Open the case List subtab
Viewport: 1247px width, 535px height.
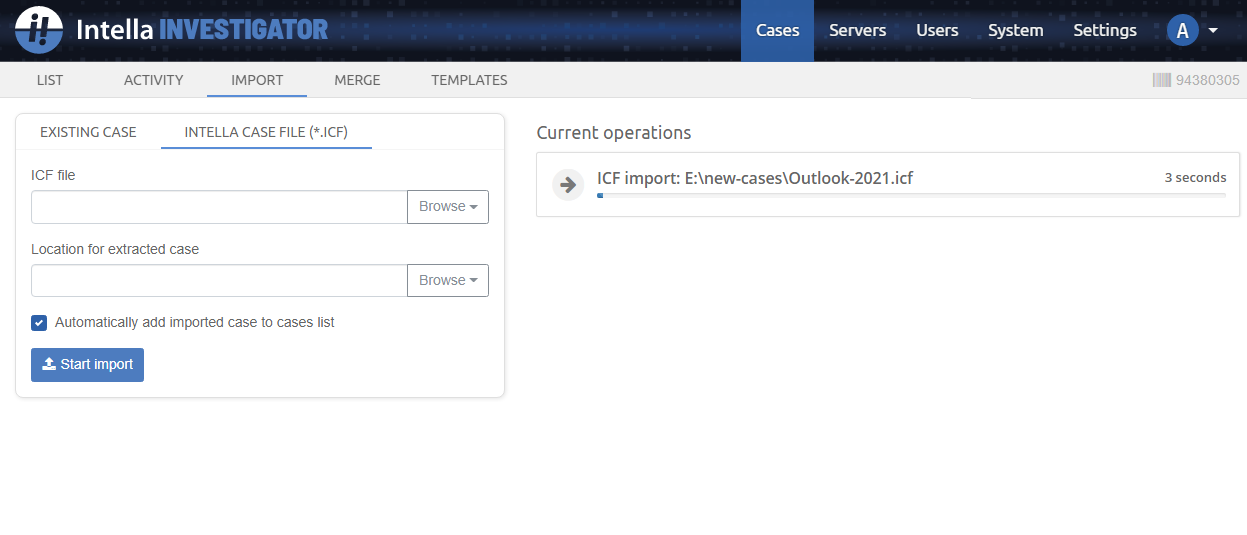pyautogui.click(x=50, y=80)
